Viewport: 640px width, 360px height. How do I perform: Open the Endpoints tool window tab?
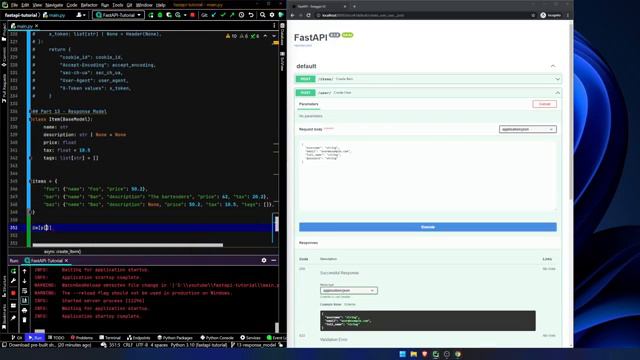[139, 338]
